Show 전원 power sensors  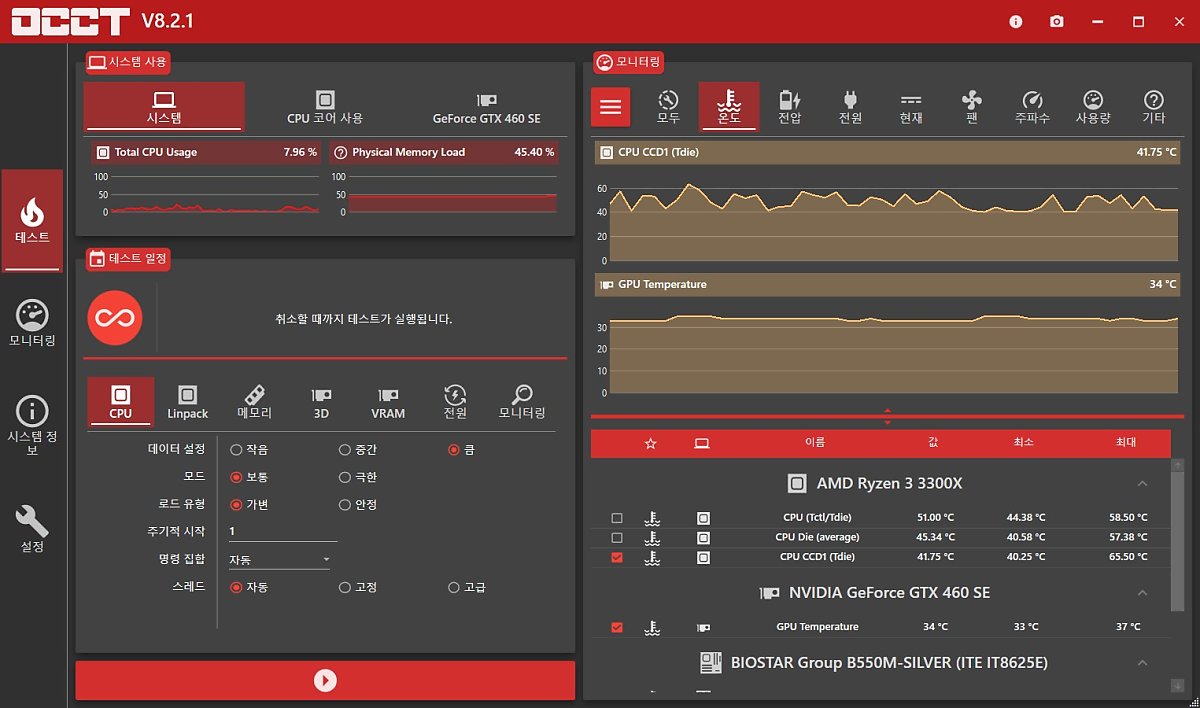pos(851,107)
